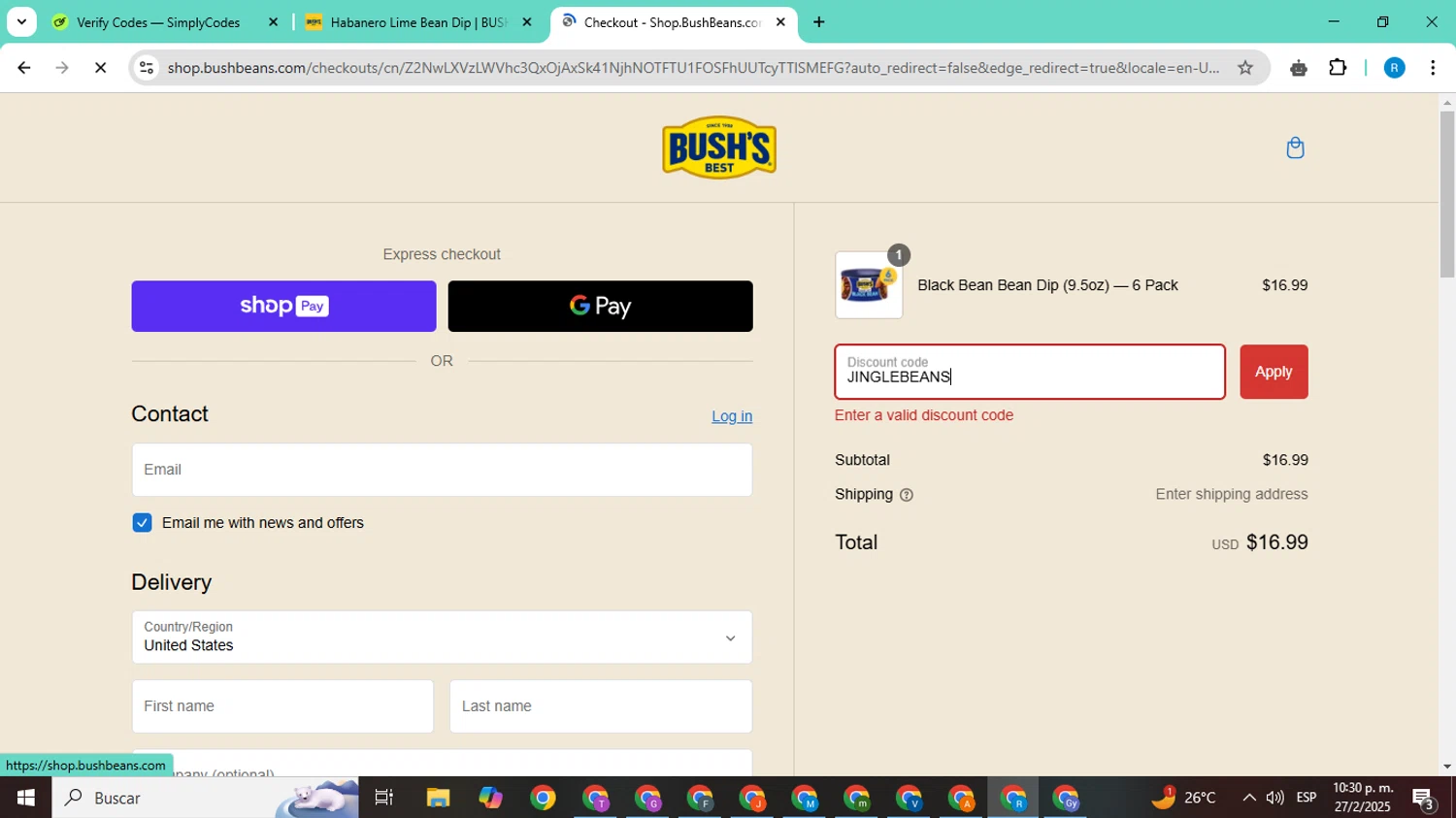The height and width of the screenshot is (818, 1456).
Task: Open the first plain Chrome taskbar icon
Action: [x=543, y=798]
